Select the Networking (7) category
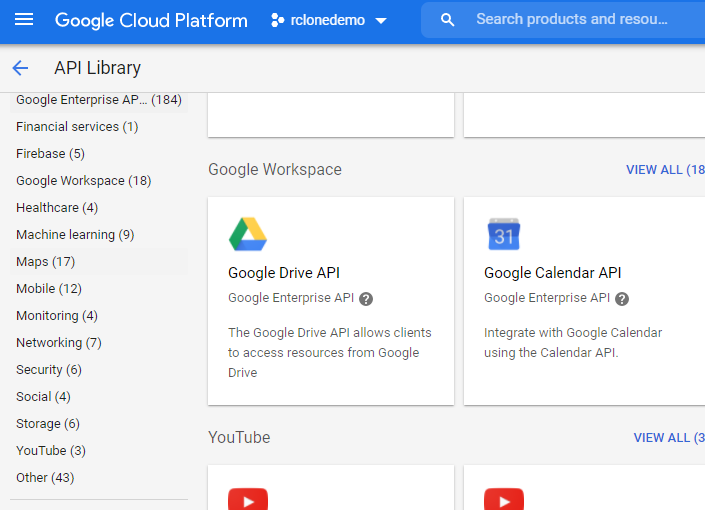The height and width of the screenshot is (510, 705). [x=59, y=343]
